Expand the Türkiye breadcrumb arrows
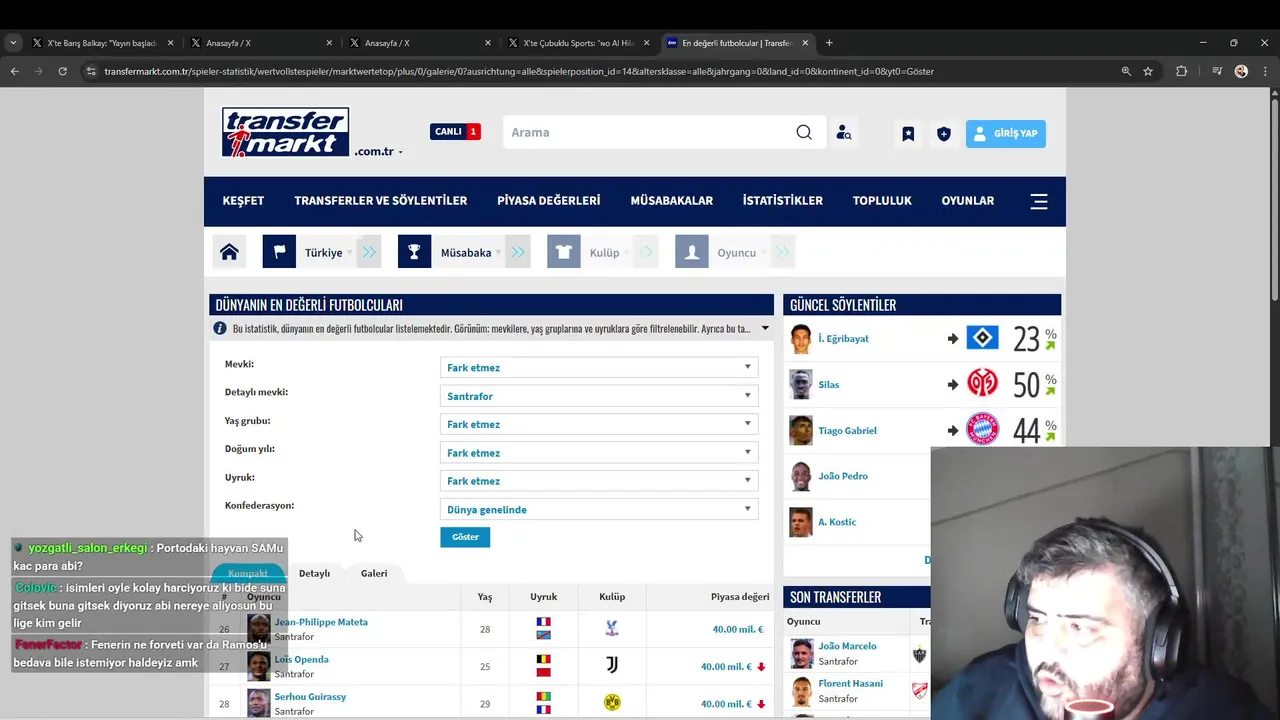The width and height of the screenshot is (1280, 720). coord(369,252)
